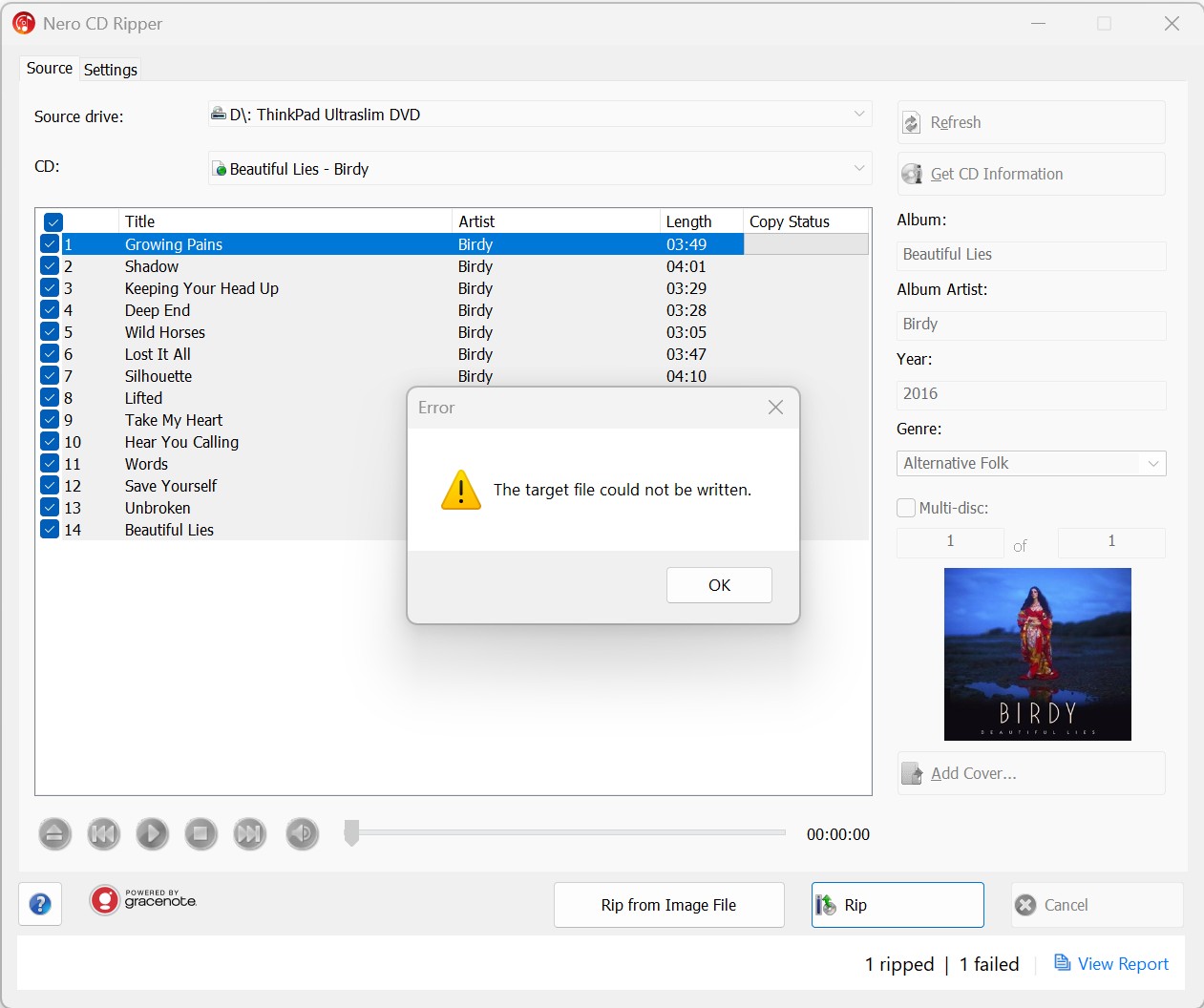Screen dimensions: 1204x1008
Task: Select the Keeping Your Head Up track row
Action: (454, 288)
